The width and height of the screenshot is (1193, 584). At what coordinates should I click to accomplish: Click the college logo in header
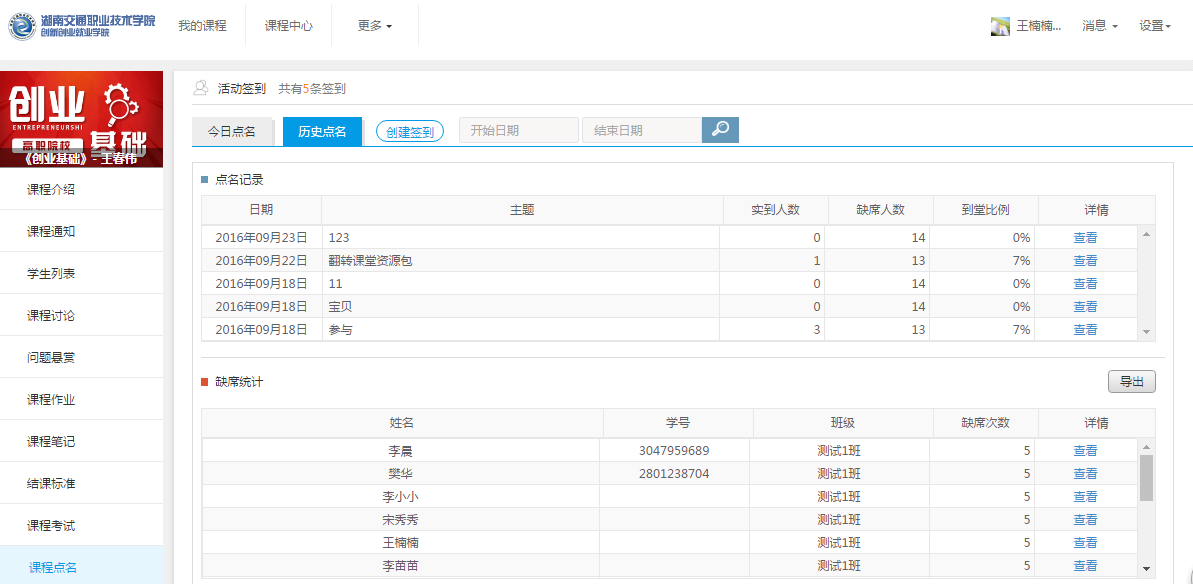coord(82,26)
